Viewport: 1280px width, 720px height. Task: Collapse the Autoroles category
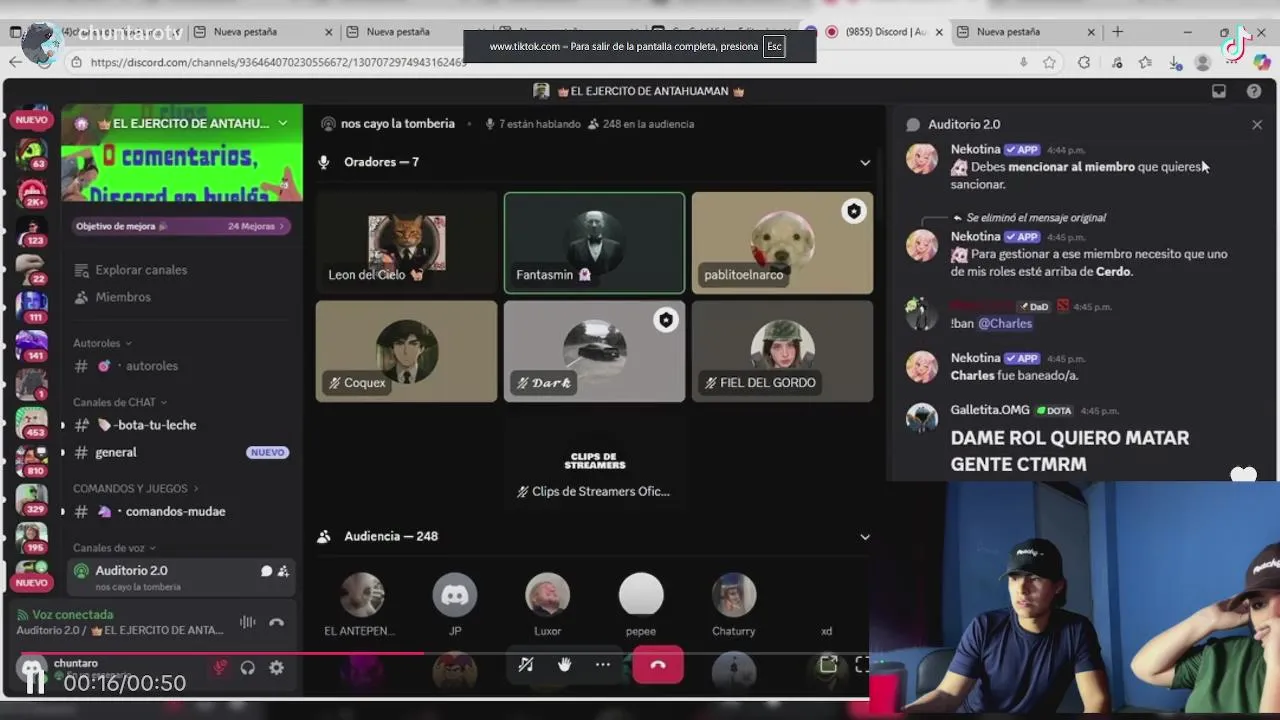(102, 343)
